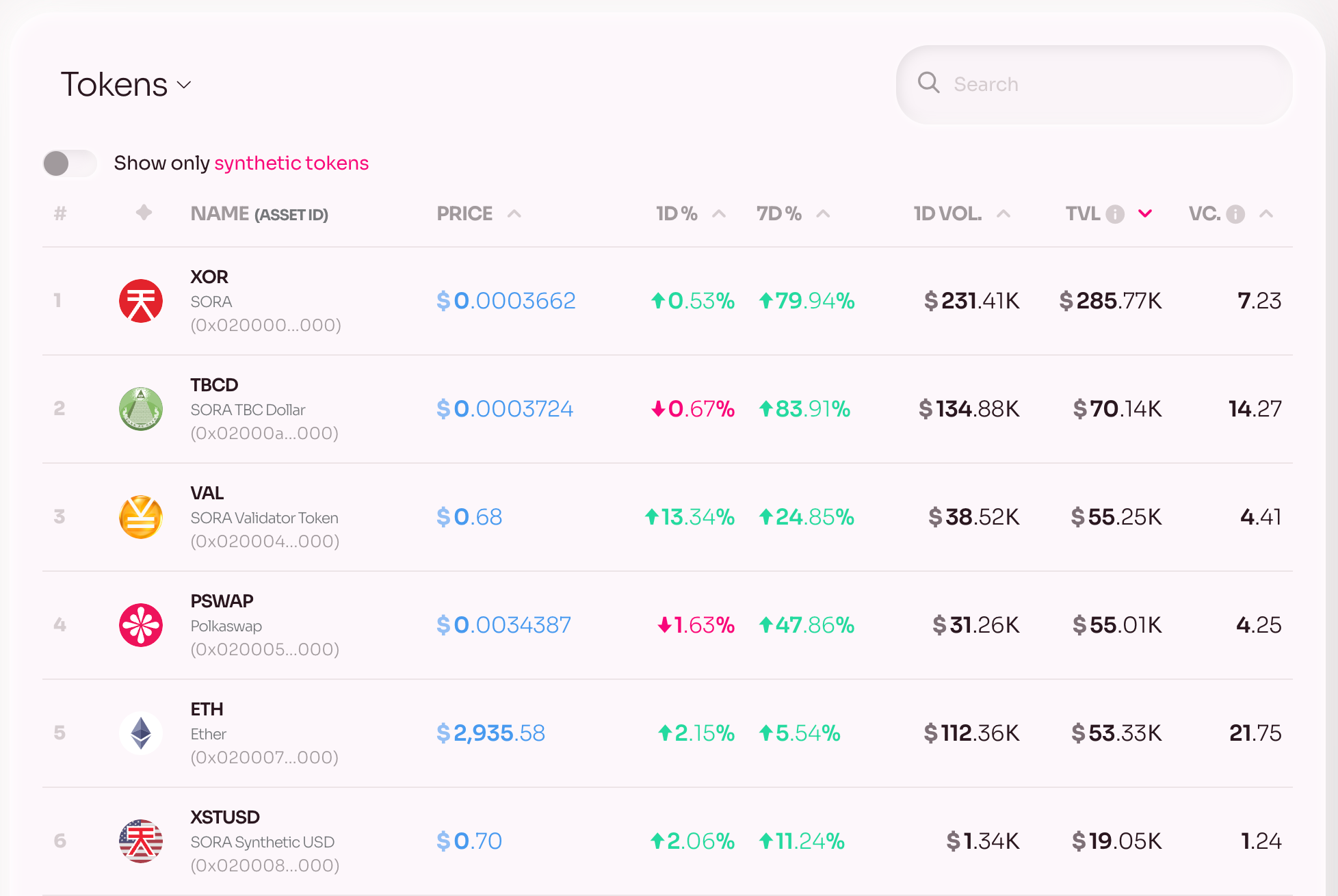Click the VC. info icon
This screenshot has height=896, width=1338.
(x=1235, y=214)
